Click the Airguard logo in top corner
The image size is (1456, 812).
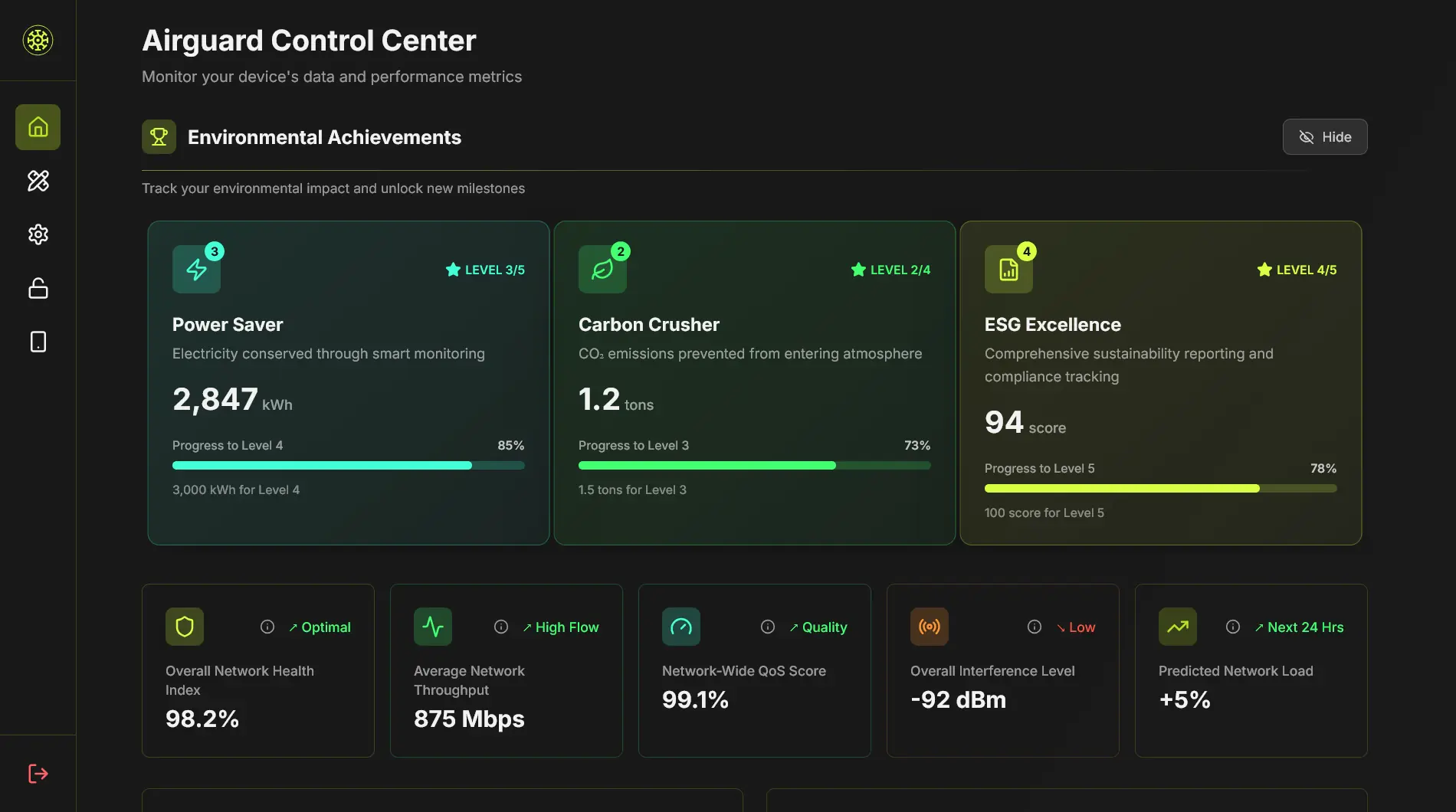coord(38,41)
